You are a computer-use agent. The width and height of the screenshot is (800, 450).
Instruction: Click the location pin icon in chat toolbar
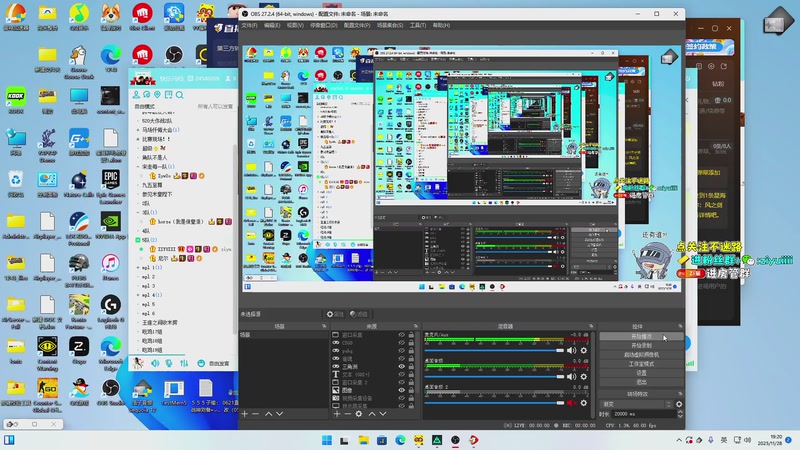[157, 95]
